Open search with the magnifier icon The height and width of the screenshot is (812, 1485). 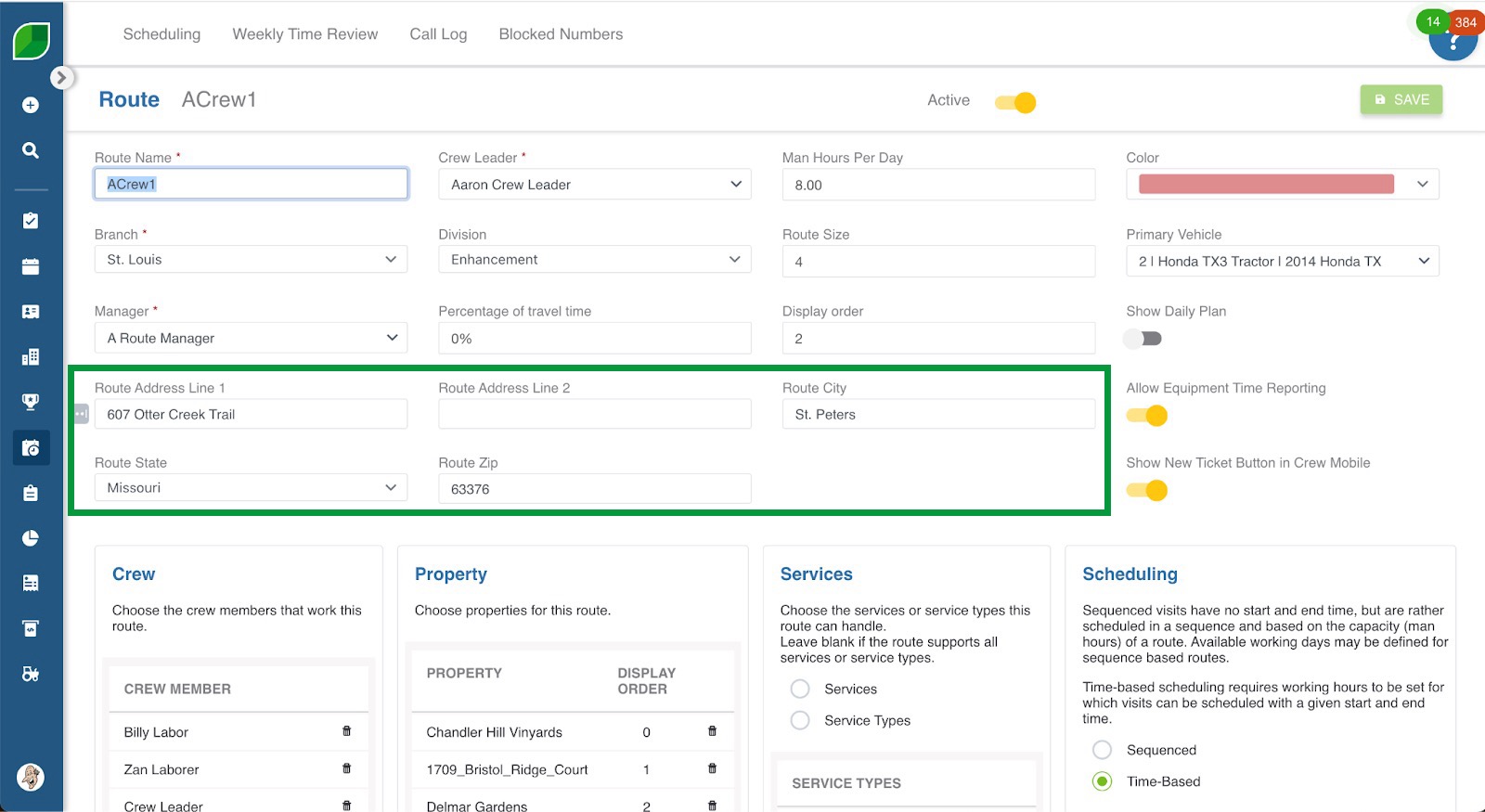[x=31, y=150]
